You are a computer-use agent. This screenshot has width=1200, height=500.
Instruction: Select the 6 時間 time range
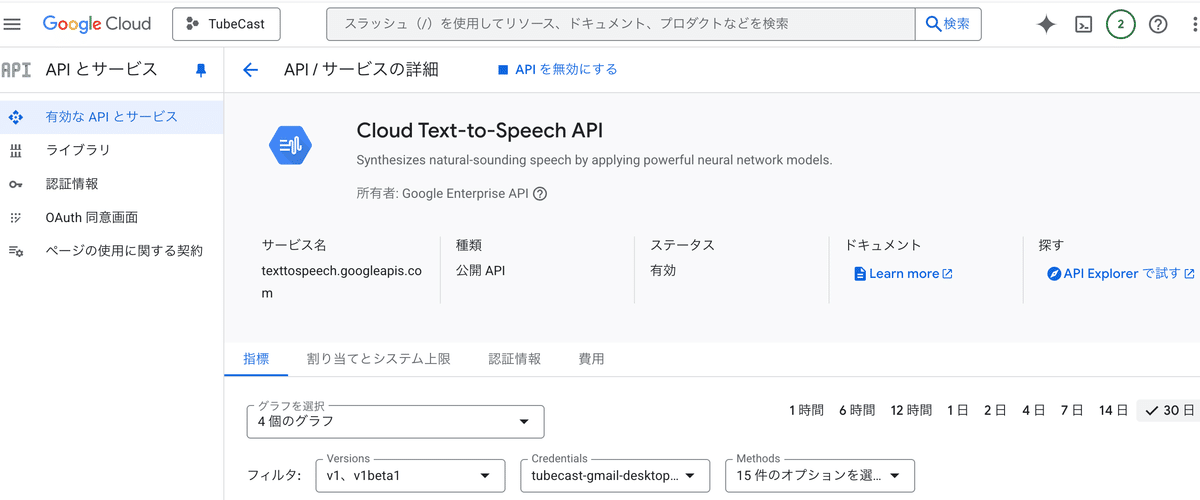point(856,410)
